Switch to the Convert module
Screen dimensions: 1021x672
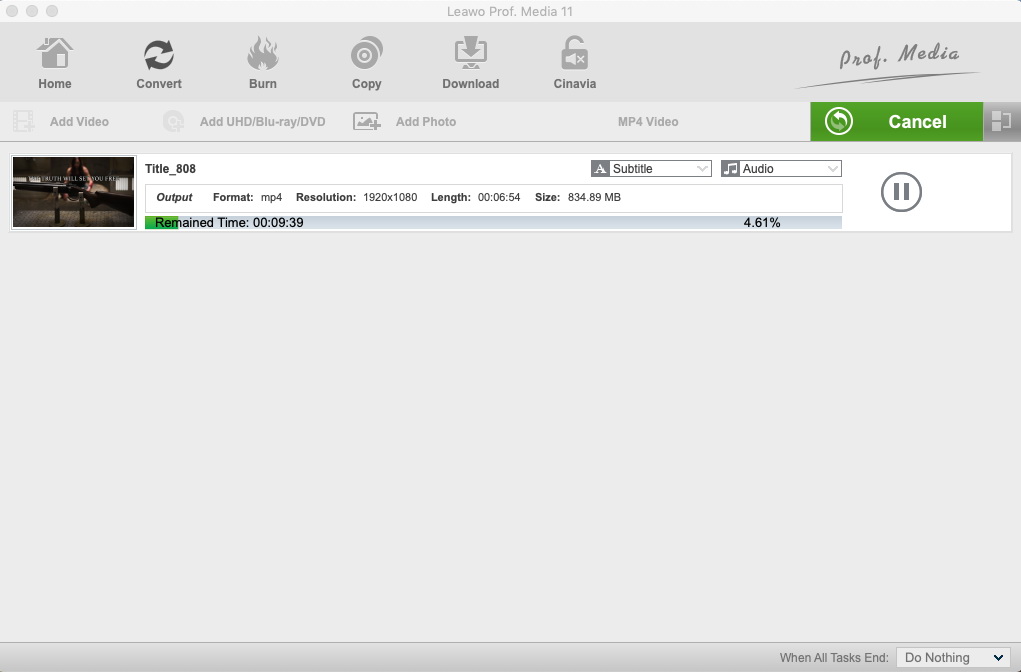click(158, 63)
